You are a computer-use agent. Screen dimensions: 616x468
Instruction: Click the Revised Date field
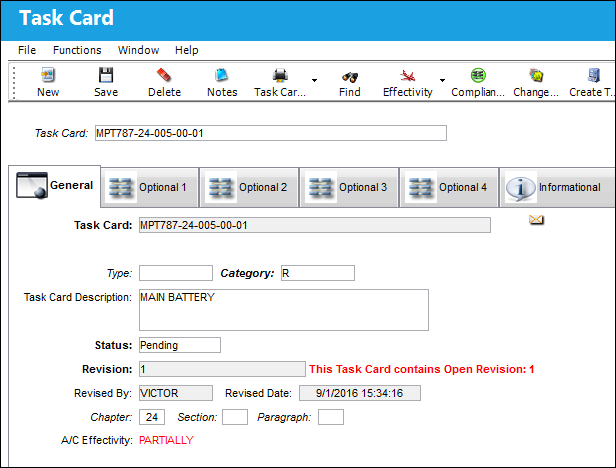coord(360,393)
